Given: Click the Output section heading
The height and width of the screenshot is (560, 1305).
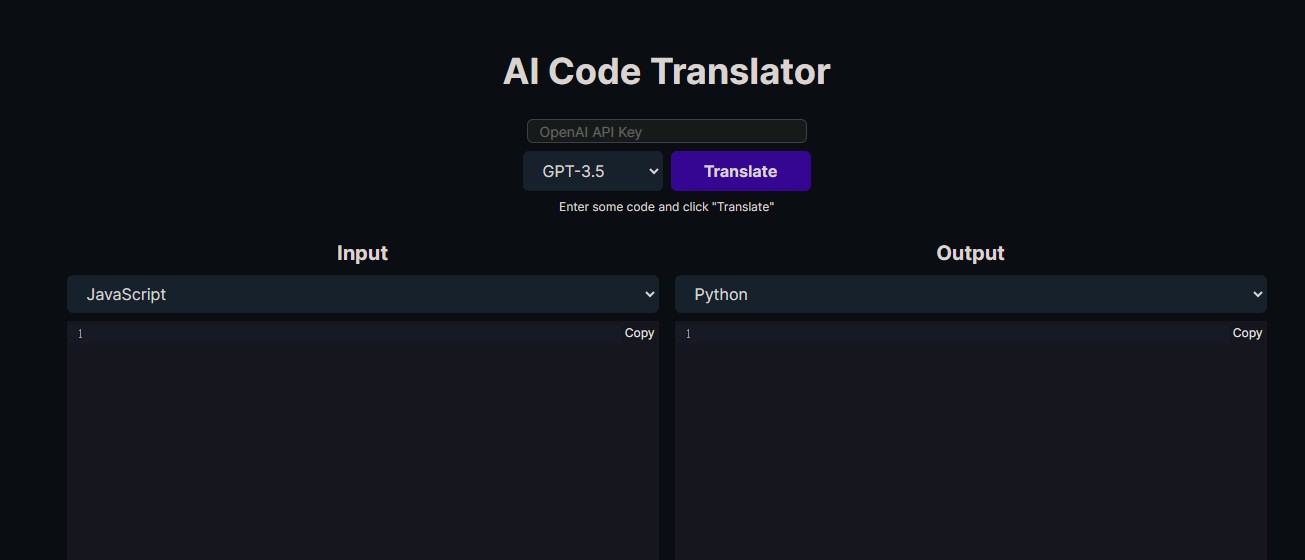Looking at the screenshot, I should [x=970, y=253].
